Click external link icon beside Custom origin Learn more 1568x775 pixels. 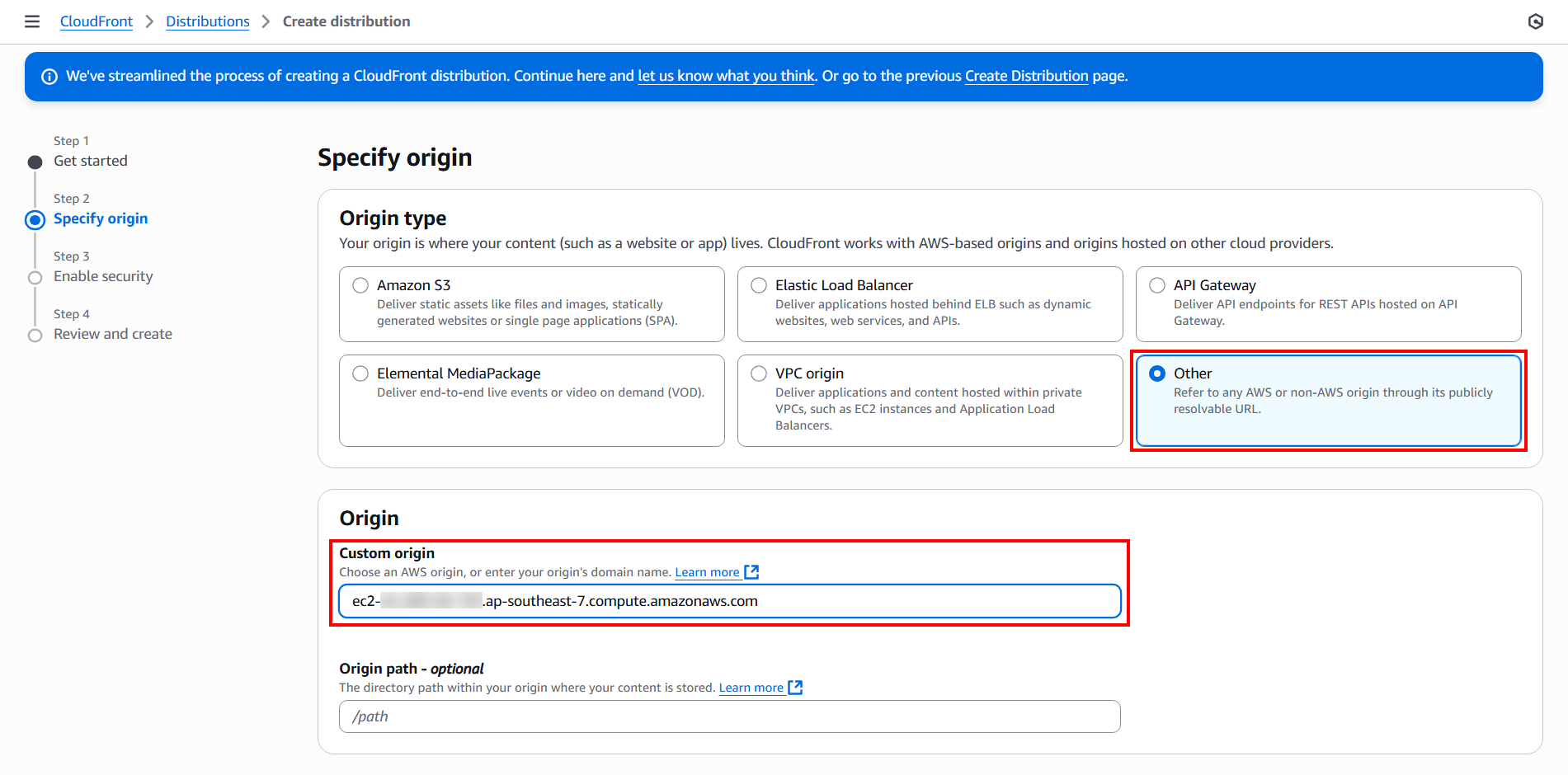[x=751, y=572]
